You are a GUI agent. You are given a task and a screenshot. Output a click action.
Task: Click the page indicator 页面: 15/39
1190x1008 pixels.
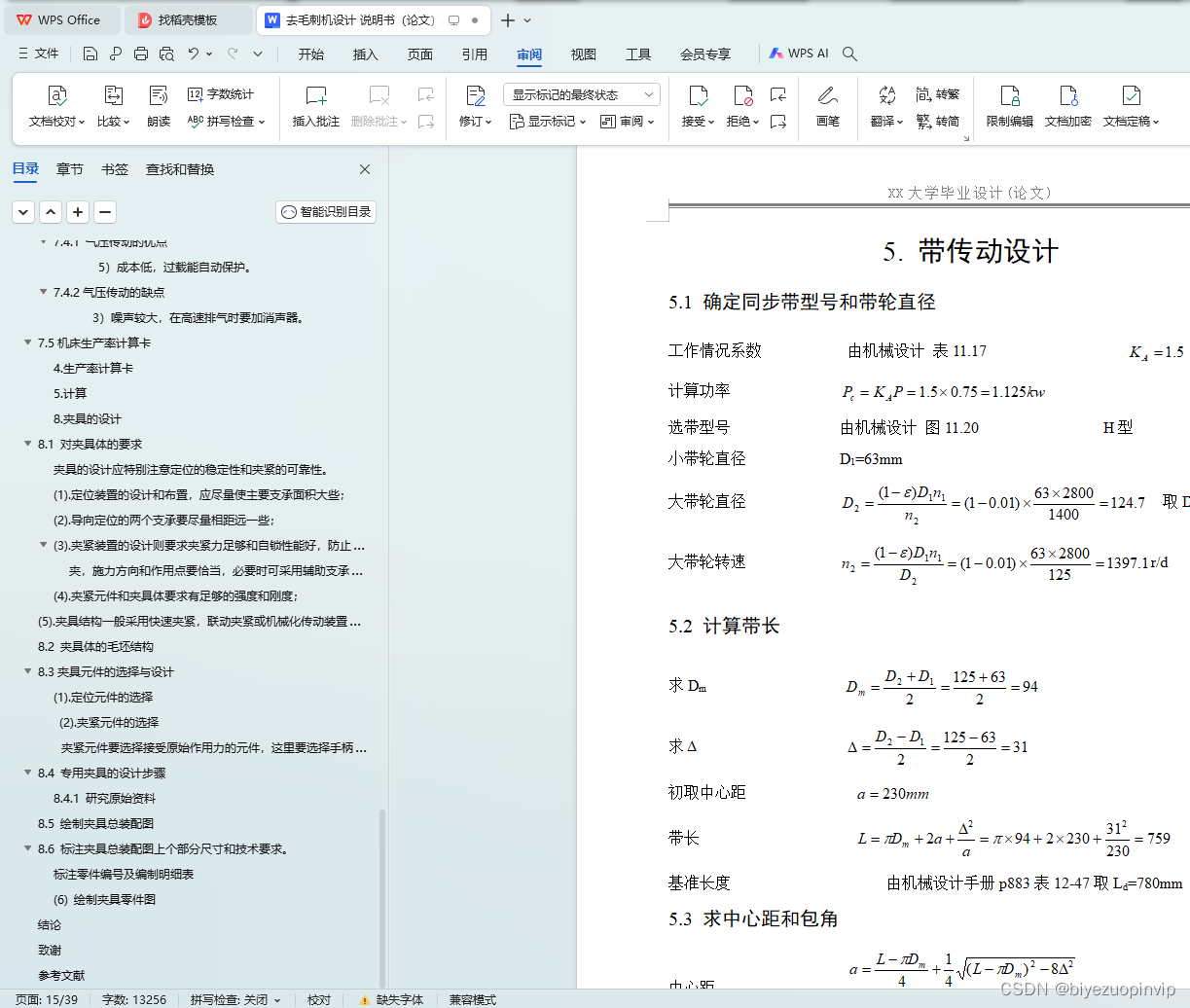coord(47,999)
